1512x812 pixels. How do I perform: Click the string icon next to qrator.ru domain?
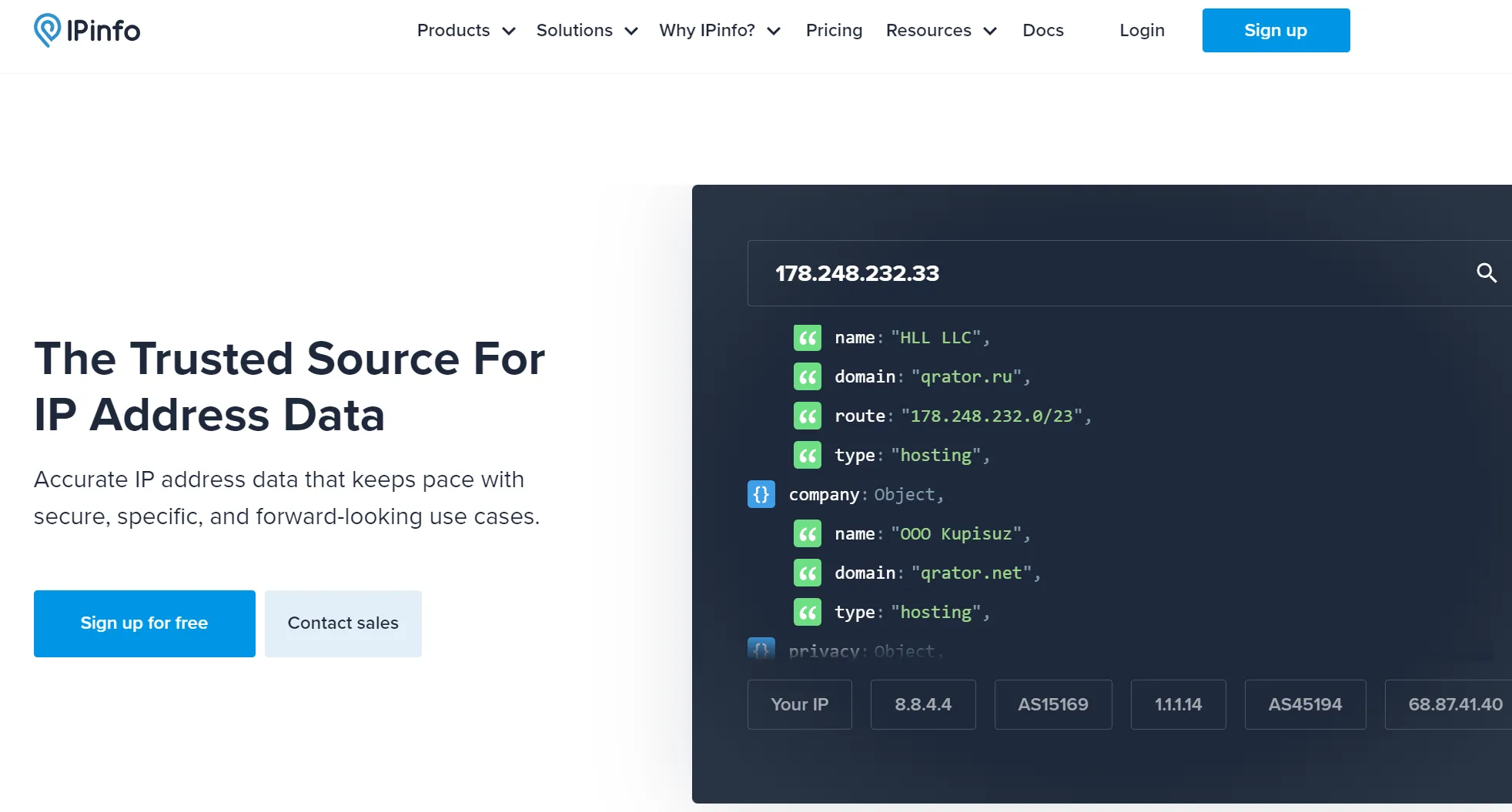pos(807,377)
